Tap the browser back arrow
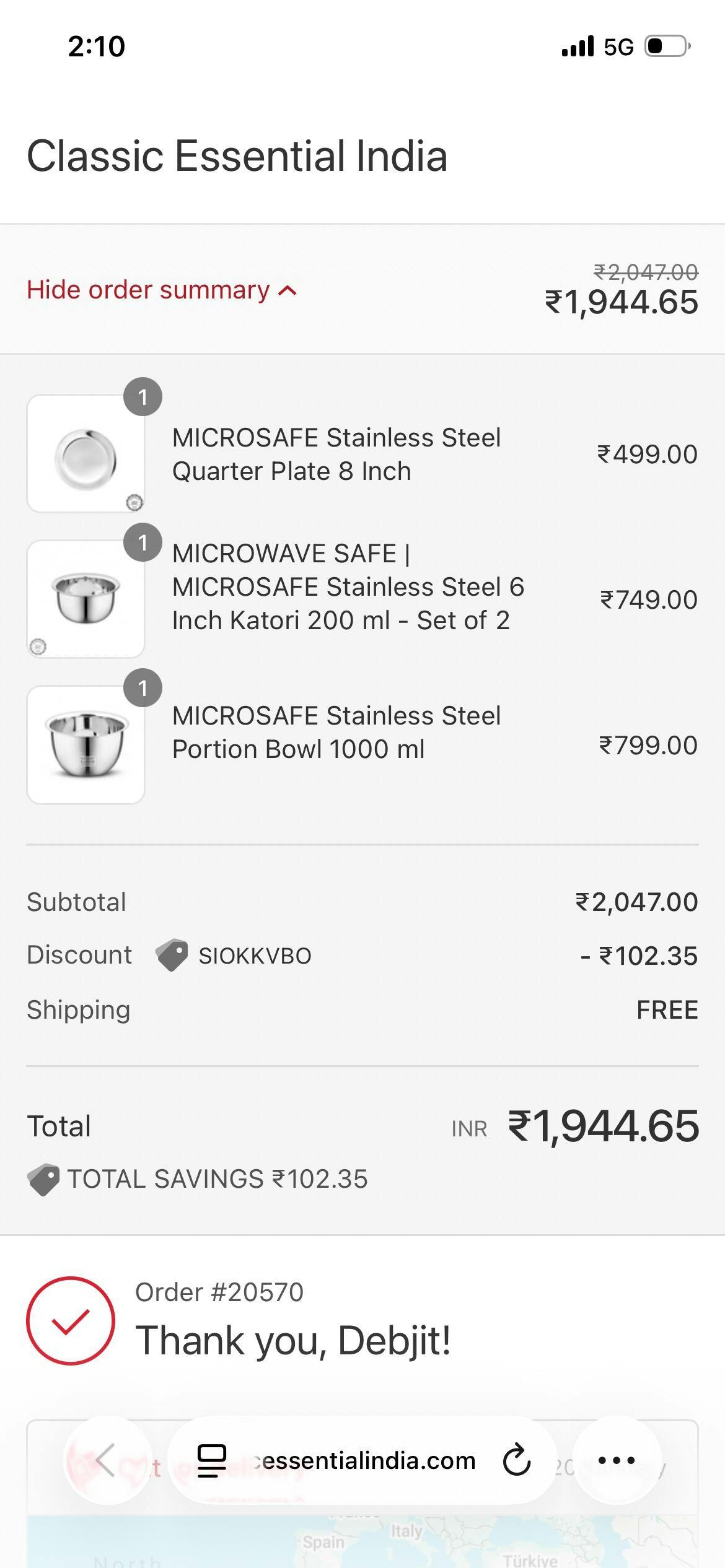 [x=106, y=1460]
